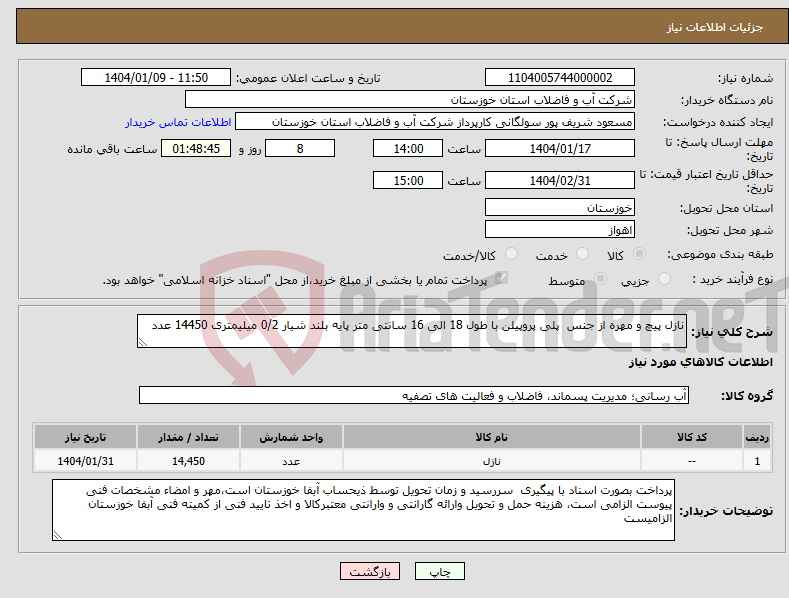Click the general need description textarea
Image resolution: width=789 pixels, height=598 pixels.
pos(412,331)
